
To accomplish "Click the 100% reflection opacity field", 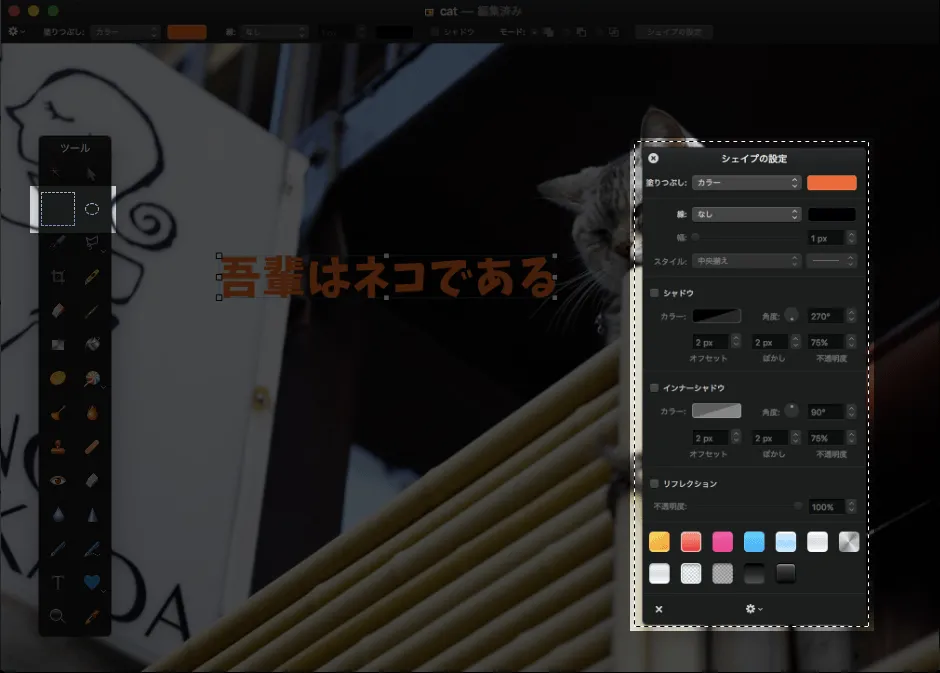I will [826, 506].
